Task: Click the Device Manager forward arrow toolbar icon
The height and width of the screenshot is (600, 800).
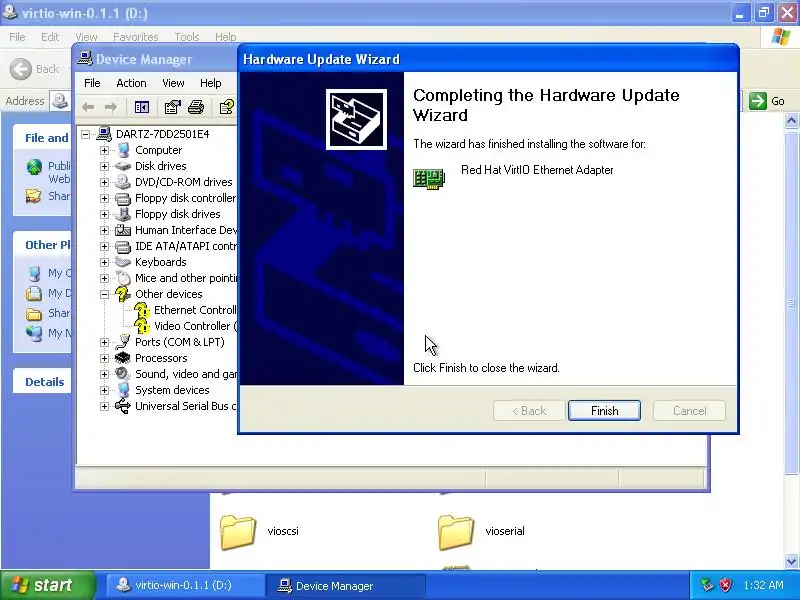Action: click(x=111, y=107)
